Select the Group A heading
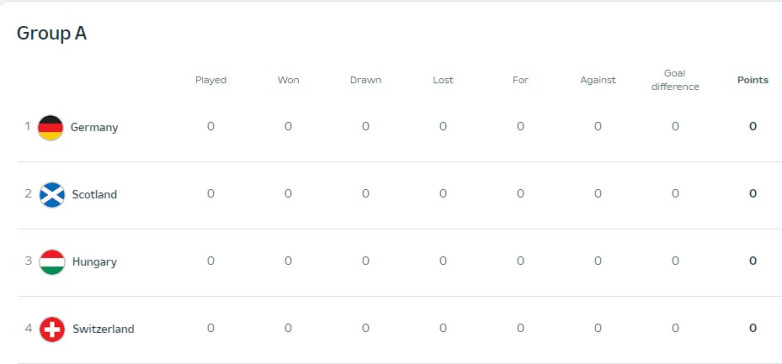The image size is (782, 364). pos(51,33)
